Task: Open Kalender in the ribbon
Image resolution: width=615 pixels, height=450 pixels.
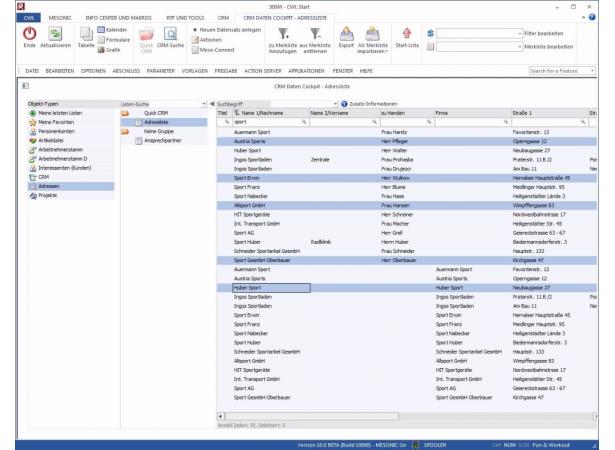Action: pos(113,30)
